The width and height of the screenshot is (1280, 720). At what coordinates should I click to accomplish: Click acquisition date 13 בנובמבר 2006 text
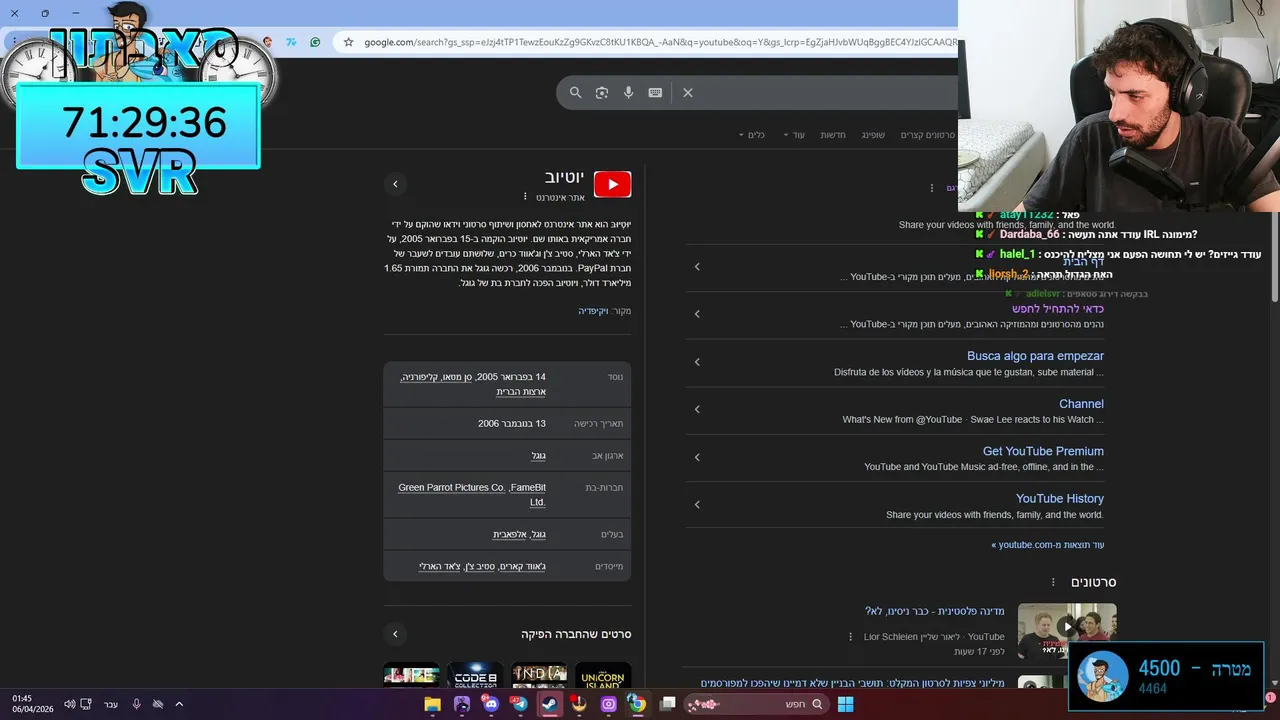512,423
